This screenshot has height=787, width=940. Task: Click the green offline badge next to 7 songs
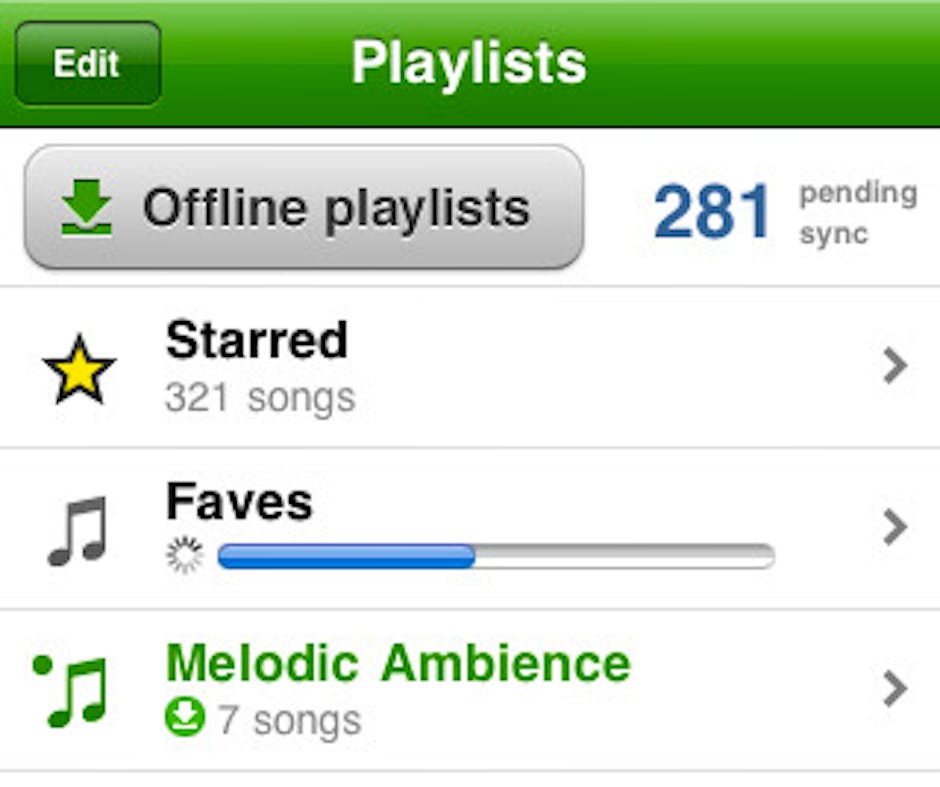(x=184, y=718)
